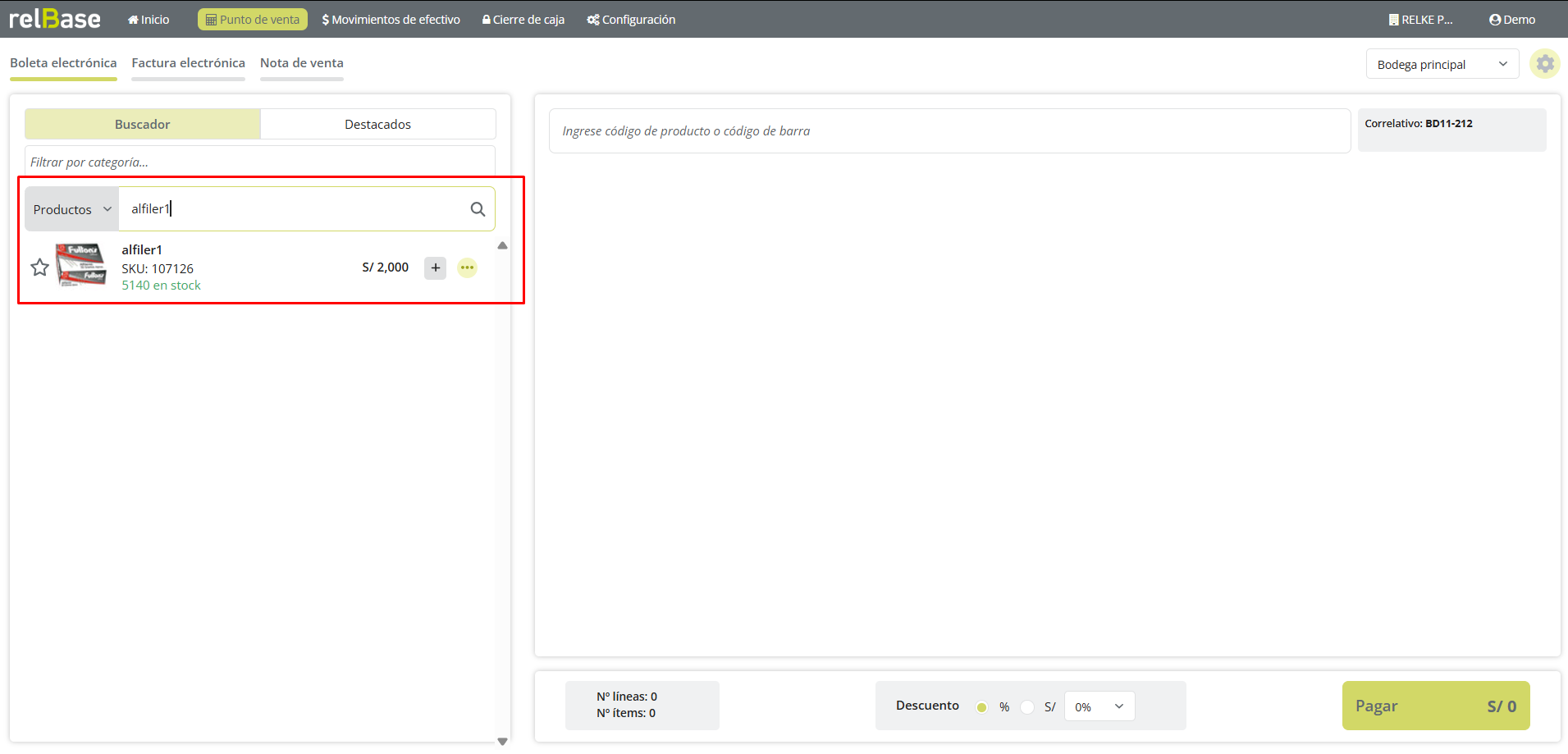Switch to the Destacados tab
This screenshot has height=754, width=1568.
pos(377,125)
